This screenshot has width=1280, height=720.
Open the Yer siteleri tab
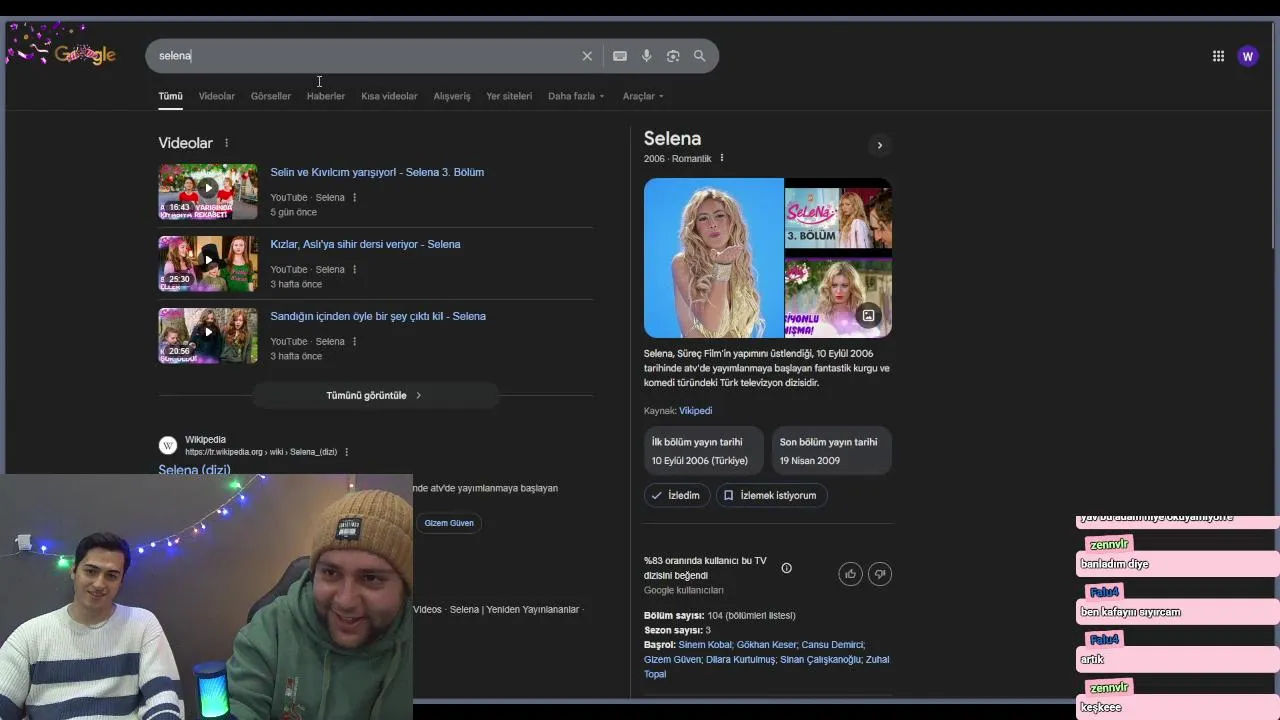[509, 96]
